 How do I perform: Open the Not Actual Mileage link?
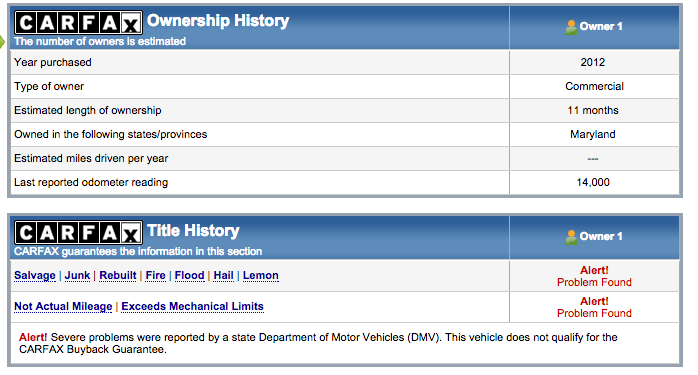tap(63, 307)
